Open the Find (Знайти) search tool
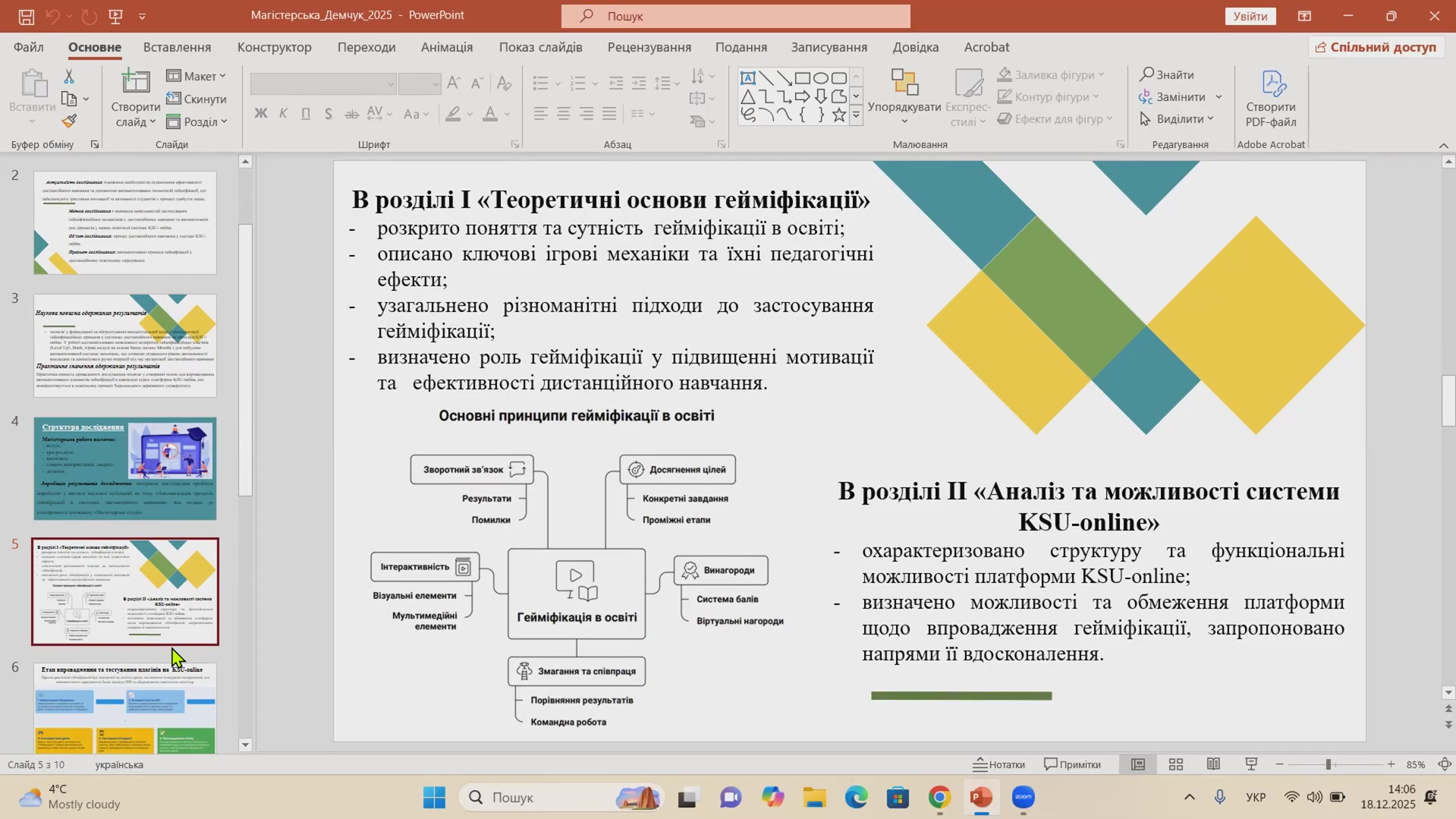This screenshot has width=1456, height=819. tap(1167, 74)
